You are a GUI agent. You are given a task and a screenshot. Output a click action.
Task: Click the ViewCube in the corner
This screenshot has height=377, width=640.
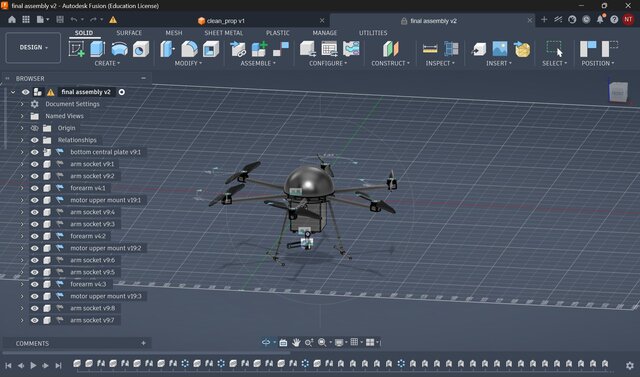click(x=618, y=93)
